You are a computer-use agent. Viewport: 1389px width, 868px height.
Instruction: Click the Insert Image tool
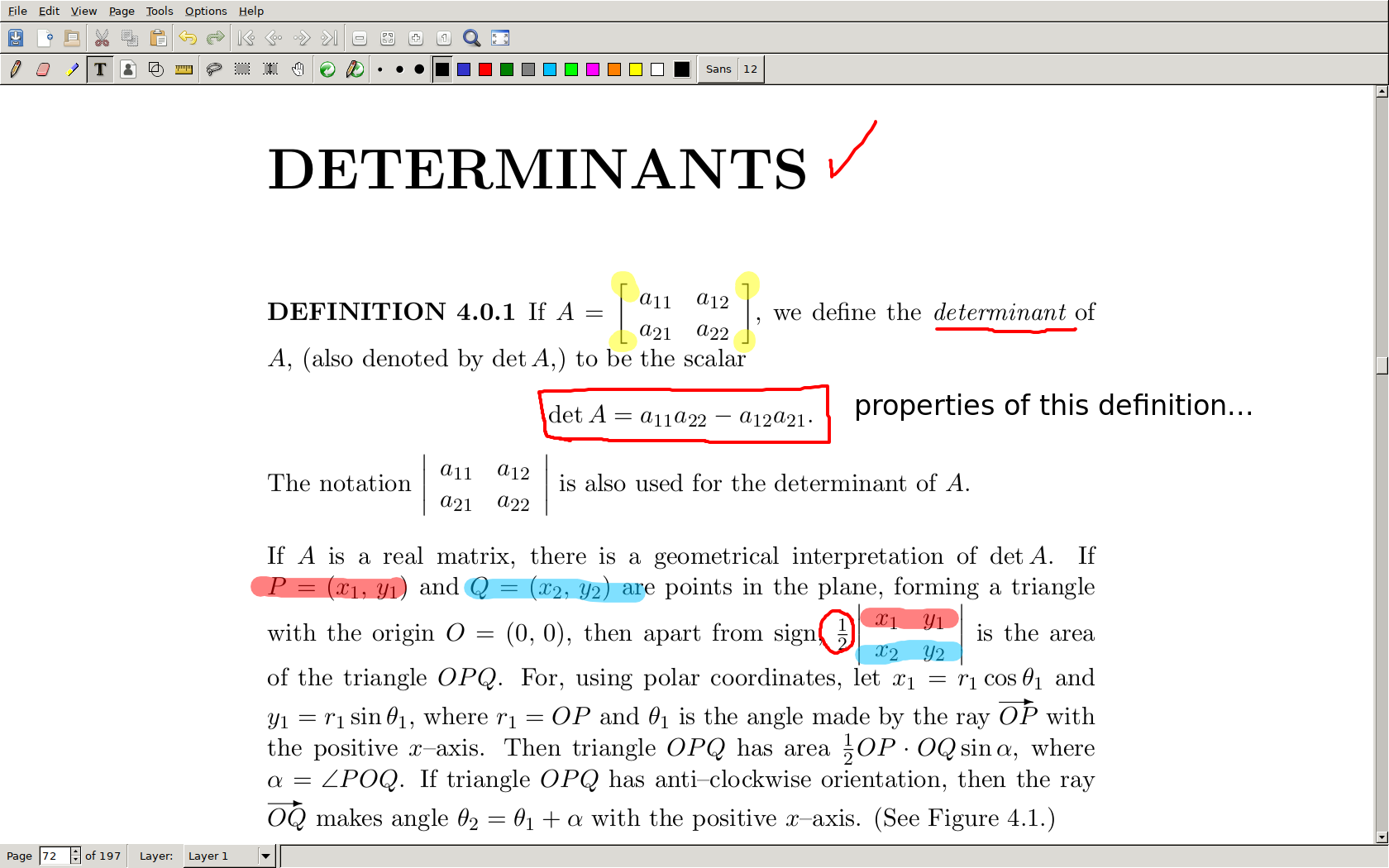128,69
